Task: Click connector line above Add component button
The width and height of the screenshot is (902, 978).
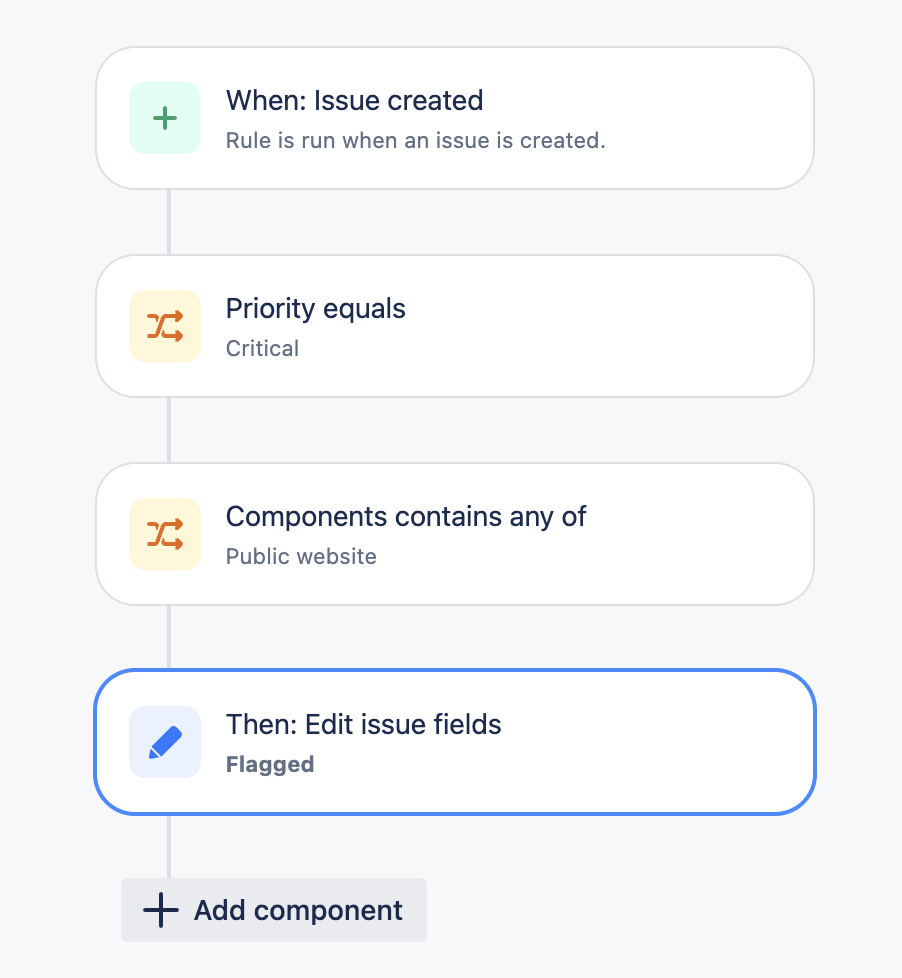Action: click(169, 846)
